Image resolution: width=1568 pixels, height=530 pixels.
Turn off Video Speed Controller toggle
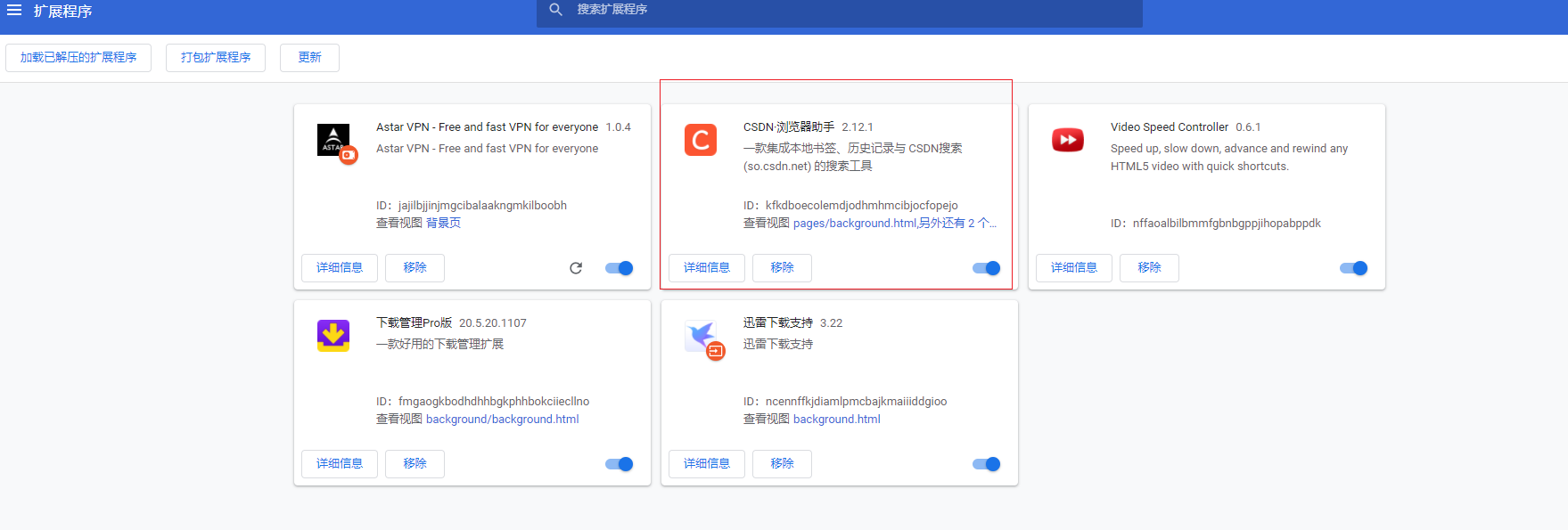coord(1354,268)
